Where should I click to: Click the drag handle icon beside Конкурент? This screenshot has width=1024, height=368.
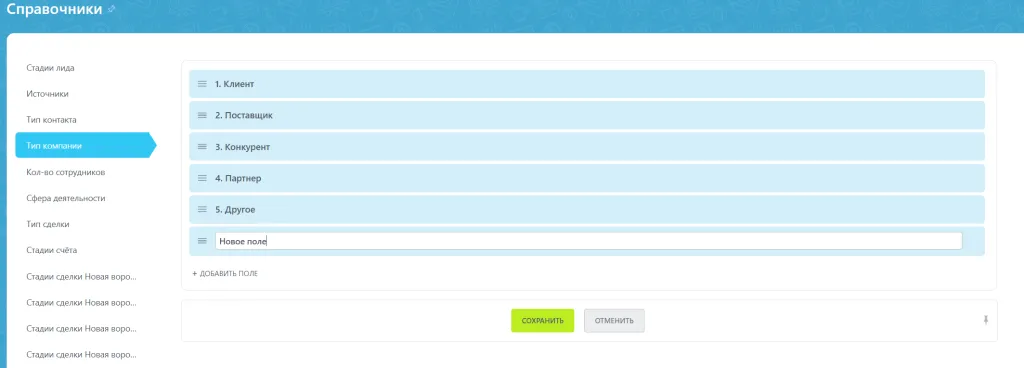[202, 147]
